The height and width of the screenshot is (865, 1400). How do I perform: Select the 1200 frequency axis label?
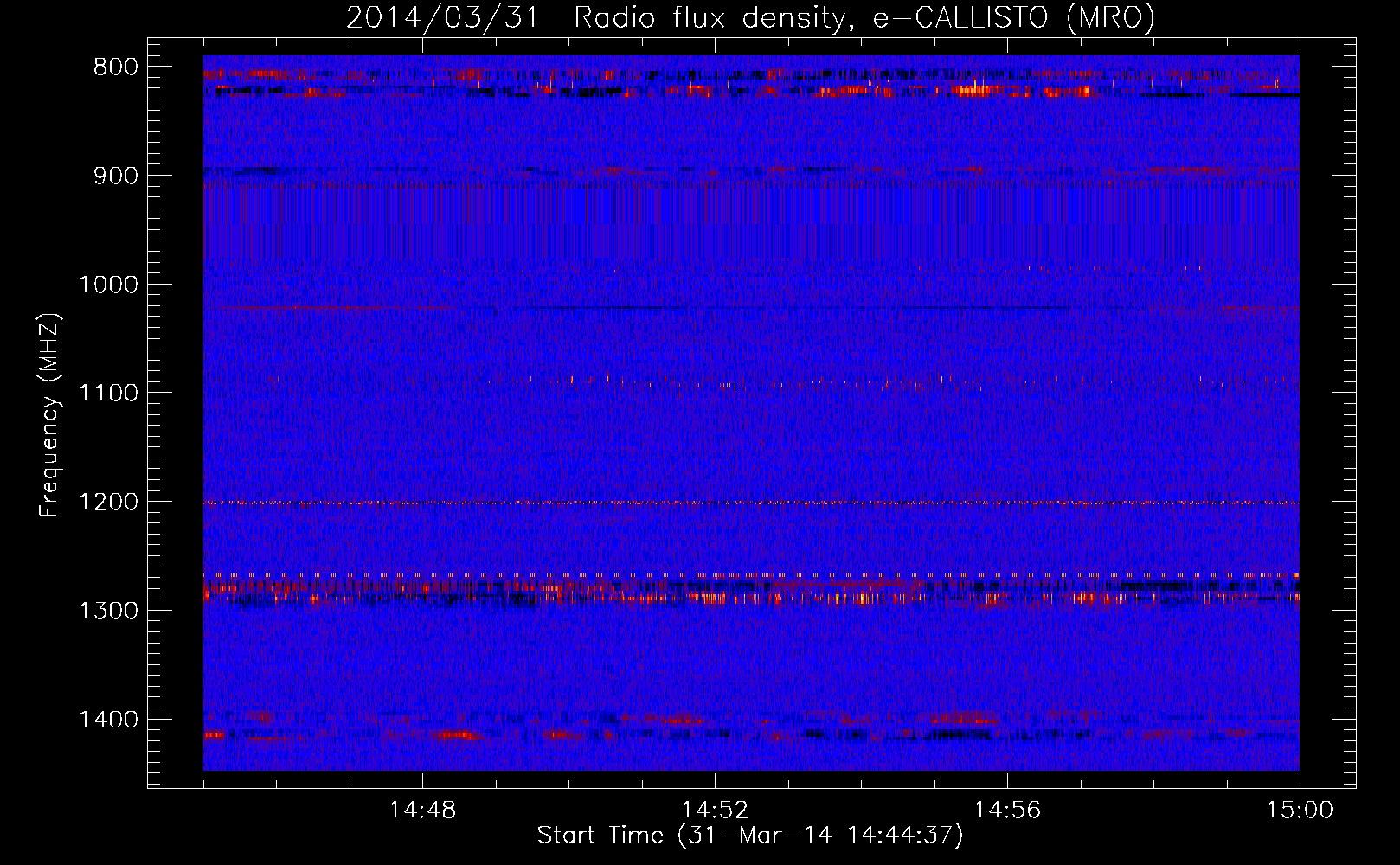(x=108, y=502)
